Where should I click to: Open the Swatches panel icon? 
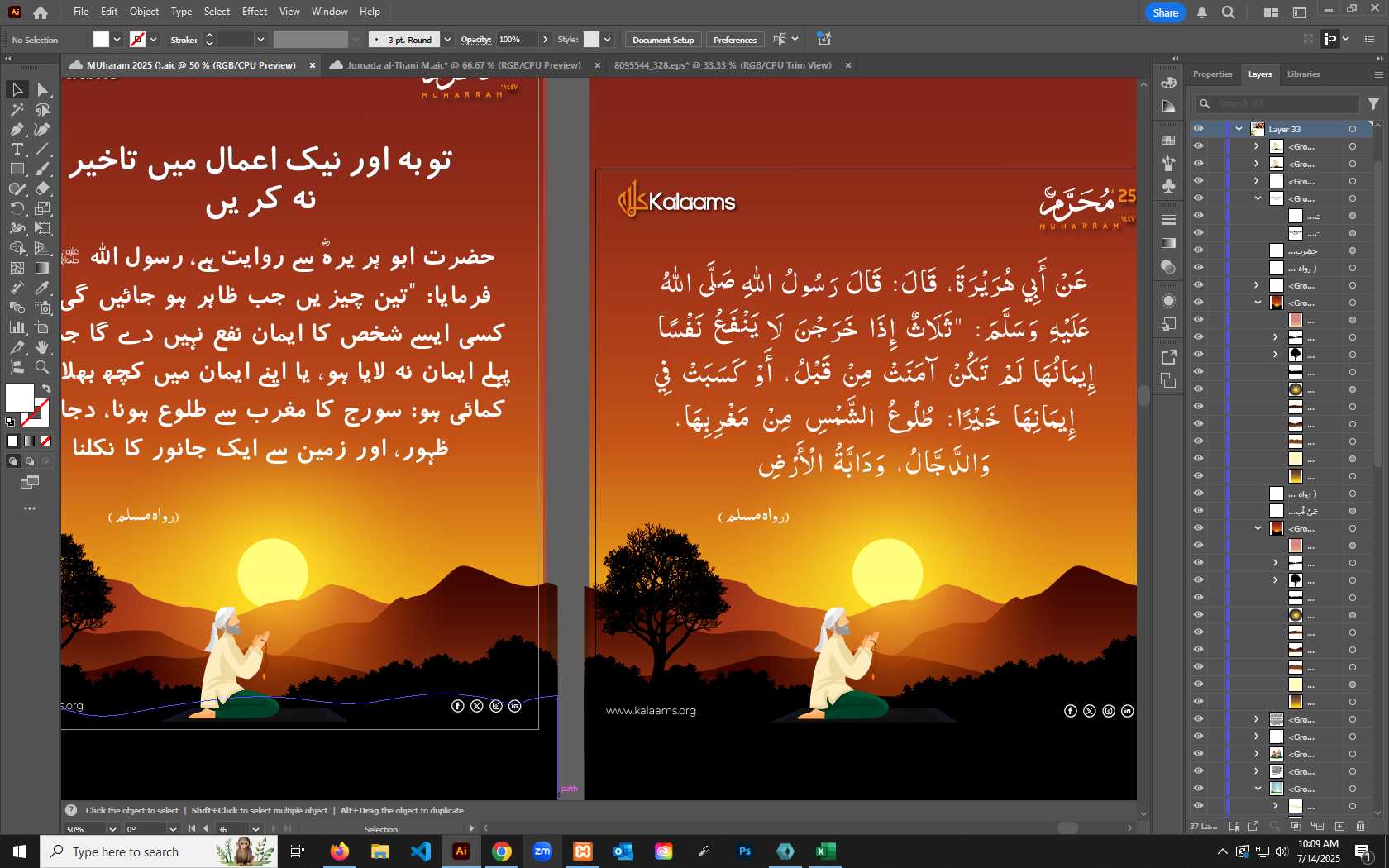click(1168, 141)
